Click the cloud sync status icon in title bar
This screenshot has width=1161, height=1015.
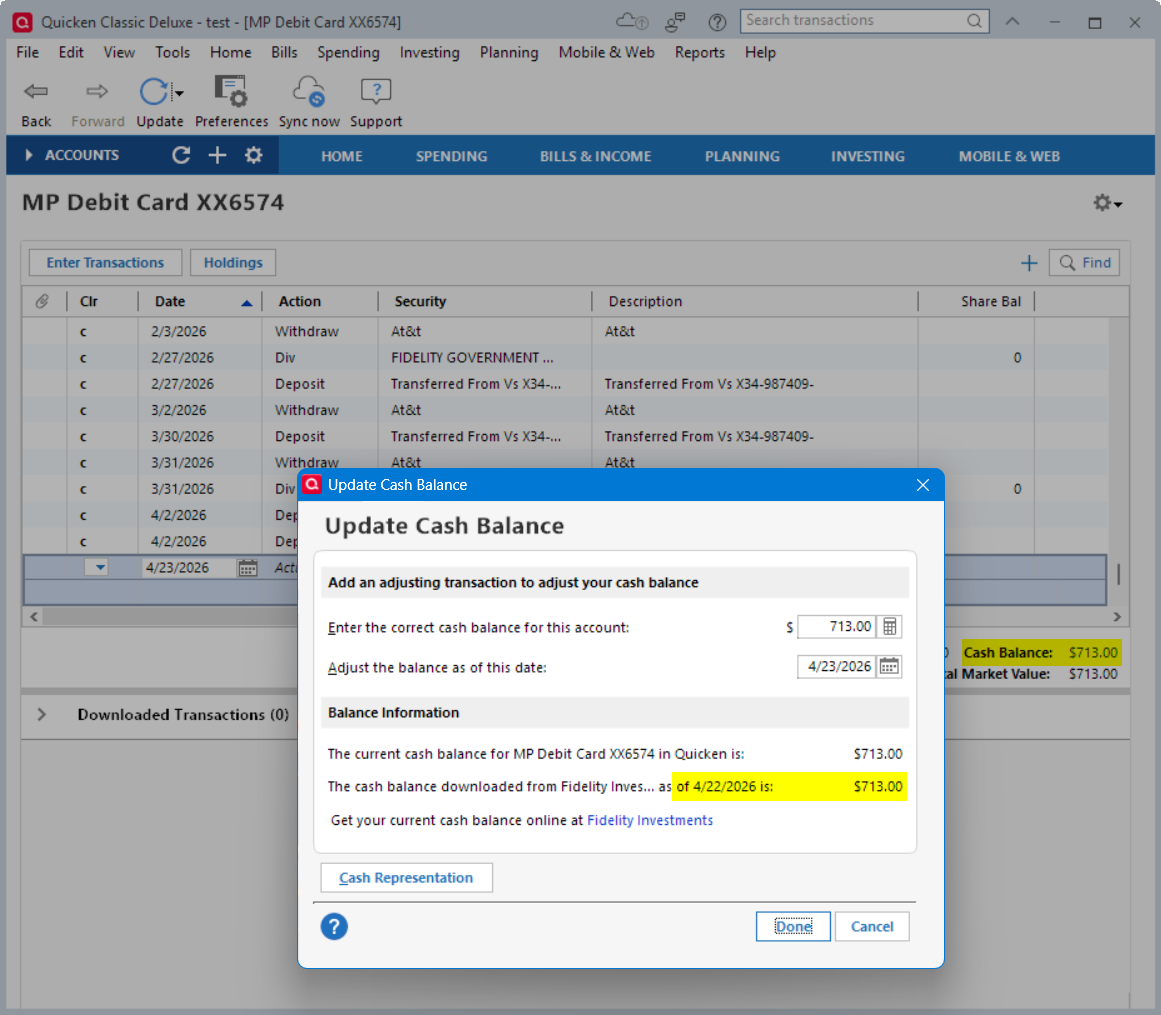[632, 21]
